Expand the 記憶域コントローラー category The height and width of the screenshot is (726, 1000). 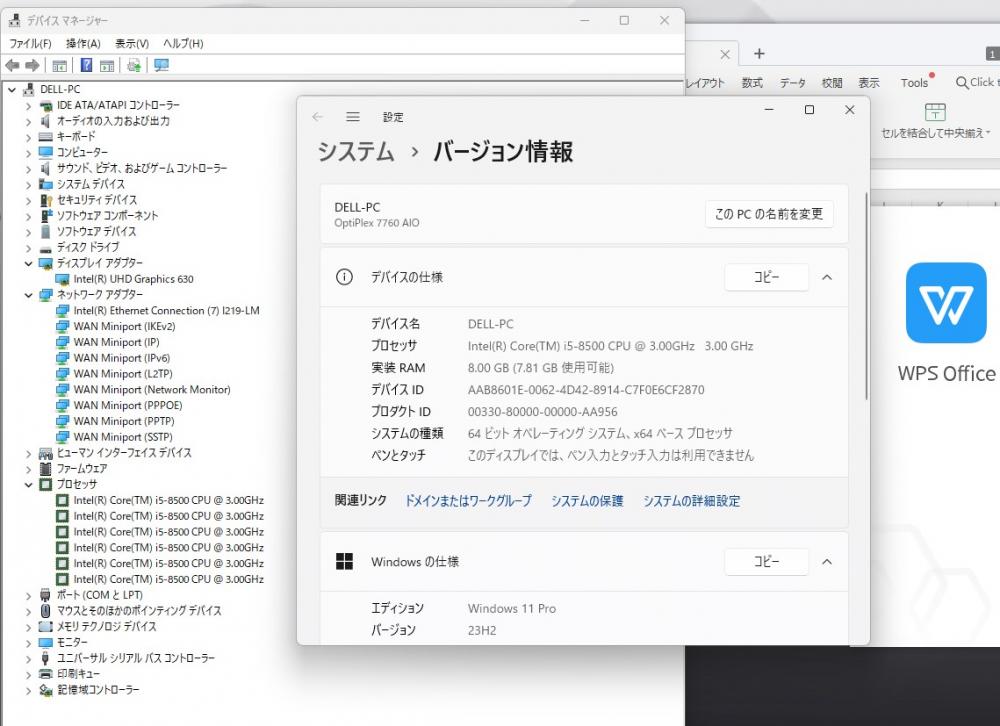29,690
